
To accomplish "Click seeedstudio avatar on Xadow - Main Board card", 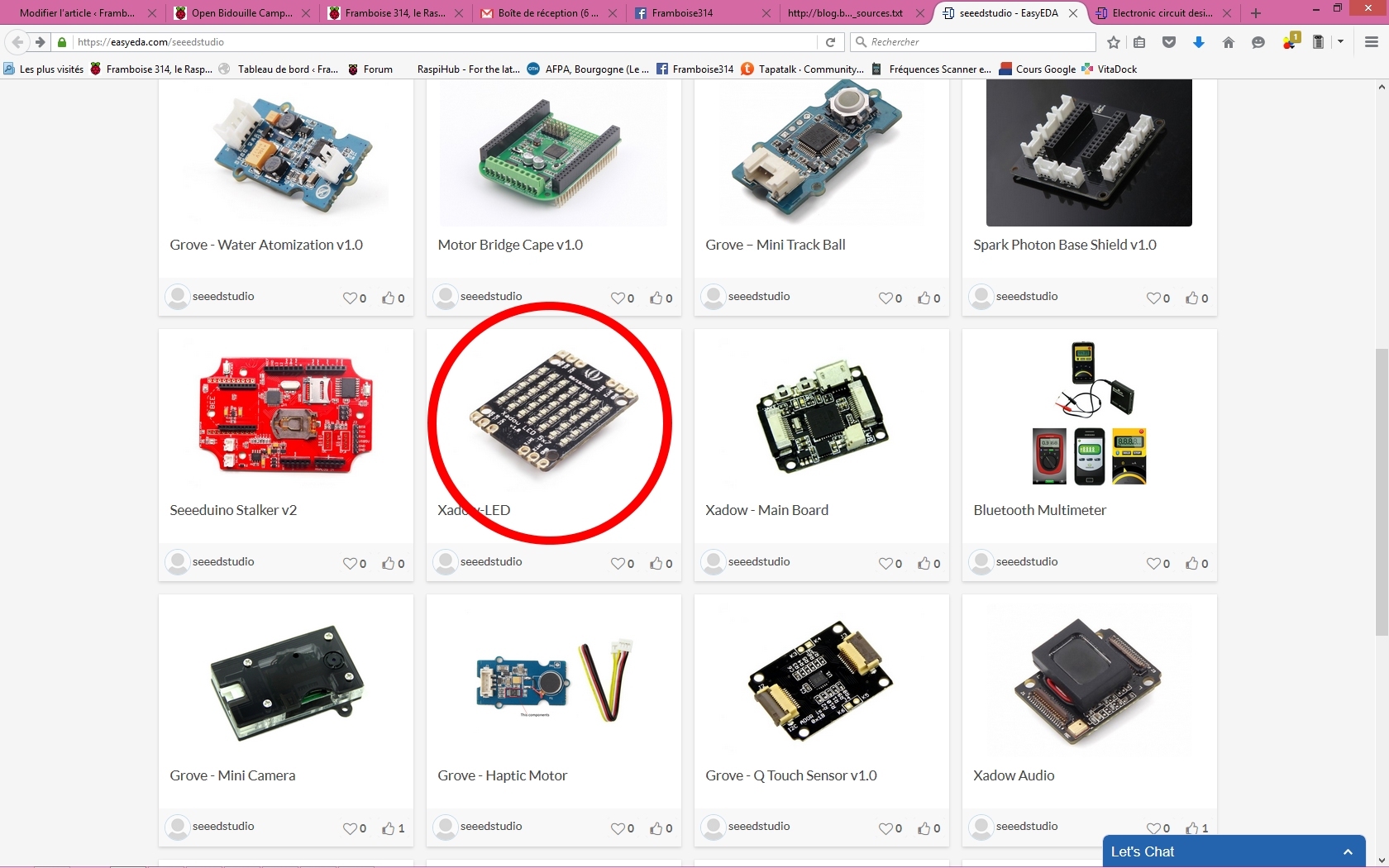I will coord(713,562).
